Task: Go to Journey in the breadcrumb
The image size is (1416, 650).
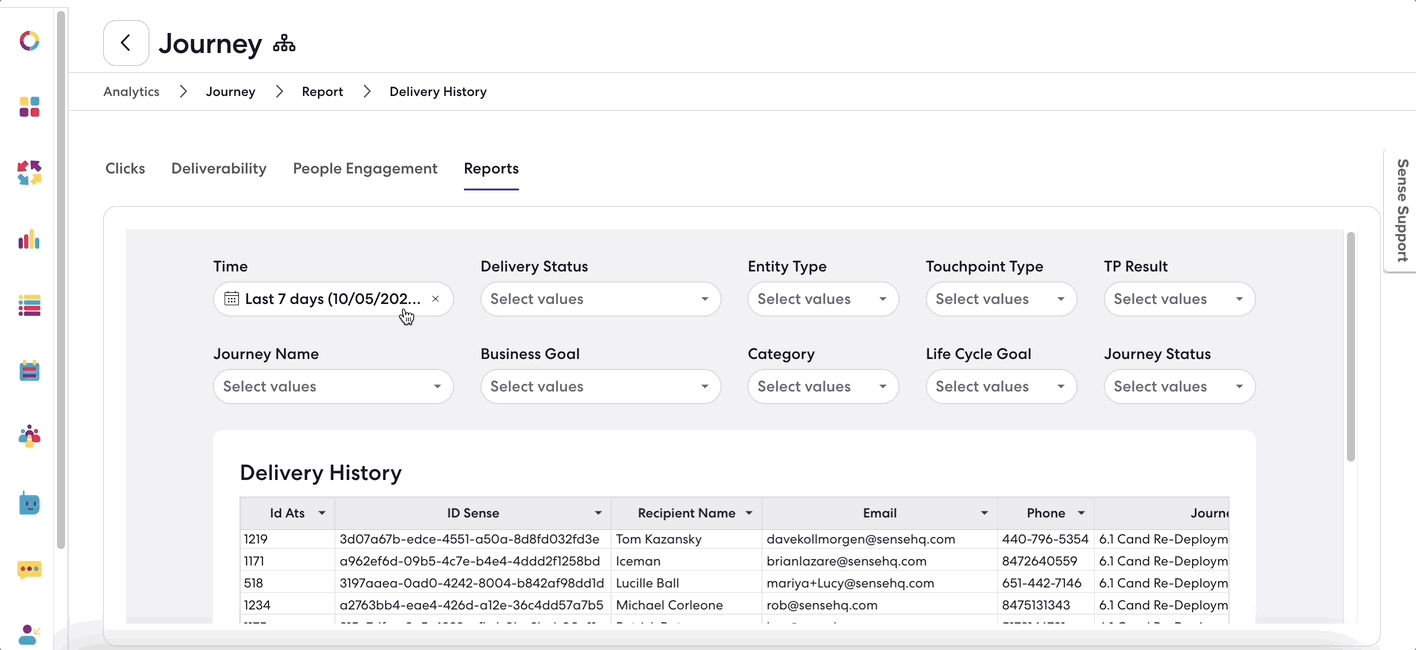Action: point(231,91)
